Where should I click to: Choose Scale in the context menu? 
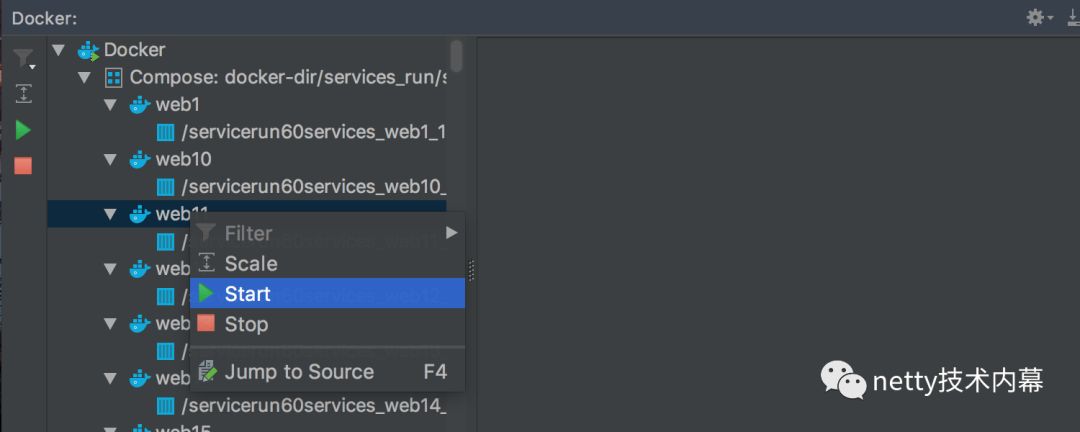coord(327,263)
